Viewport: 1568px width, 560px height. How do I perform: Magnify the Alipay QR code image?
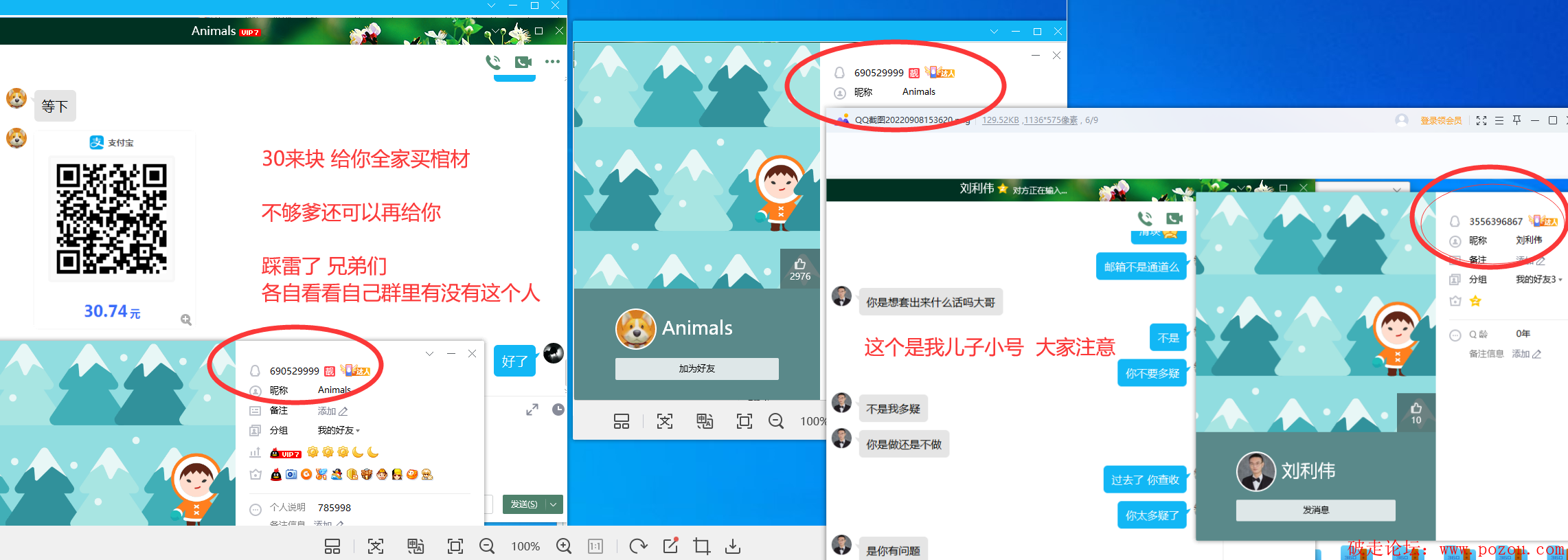pos(186,320)
